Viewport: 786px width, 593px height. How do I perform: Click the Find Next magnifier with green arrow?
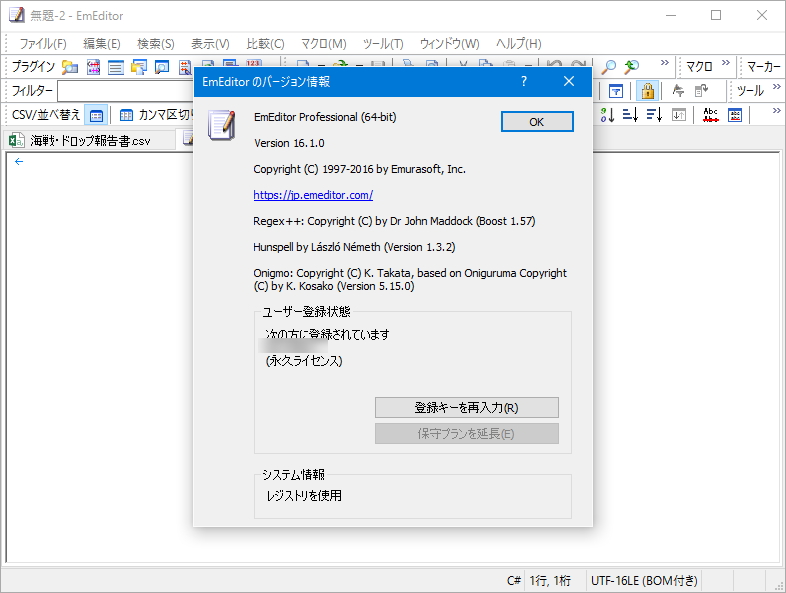[632, 67]
